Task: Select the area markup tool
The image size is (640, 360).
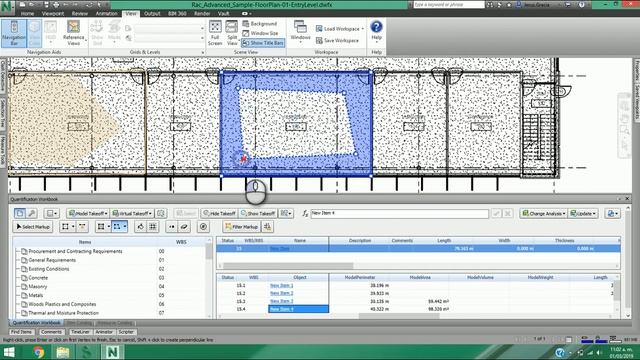Action: click(x=102, y=227)
